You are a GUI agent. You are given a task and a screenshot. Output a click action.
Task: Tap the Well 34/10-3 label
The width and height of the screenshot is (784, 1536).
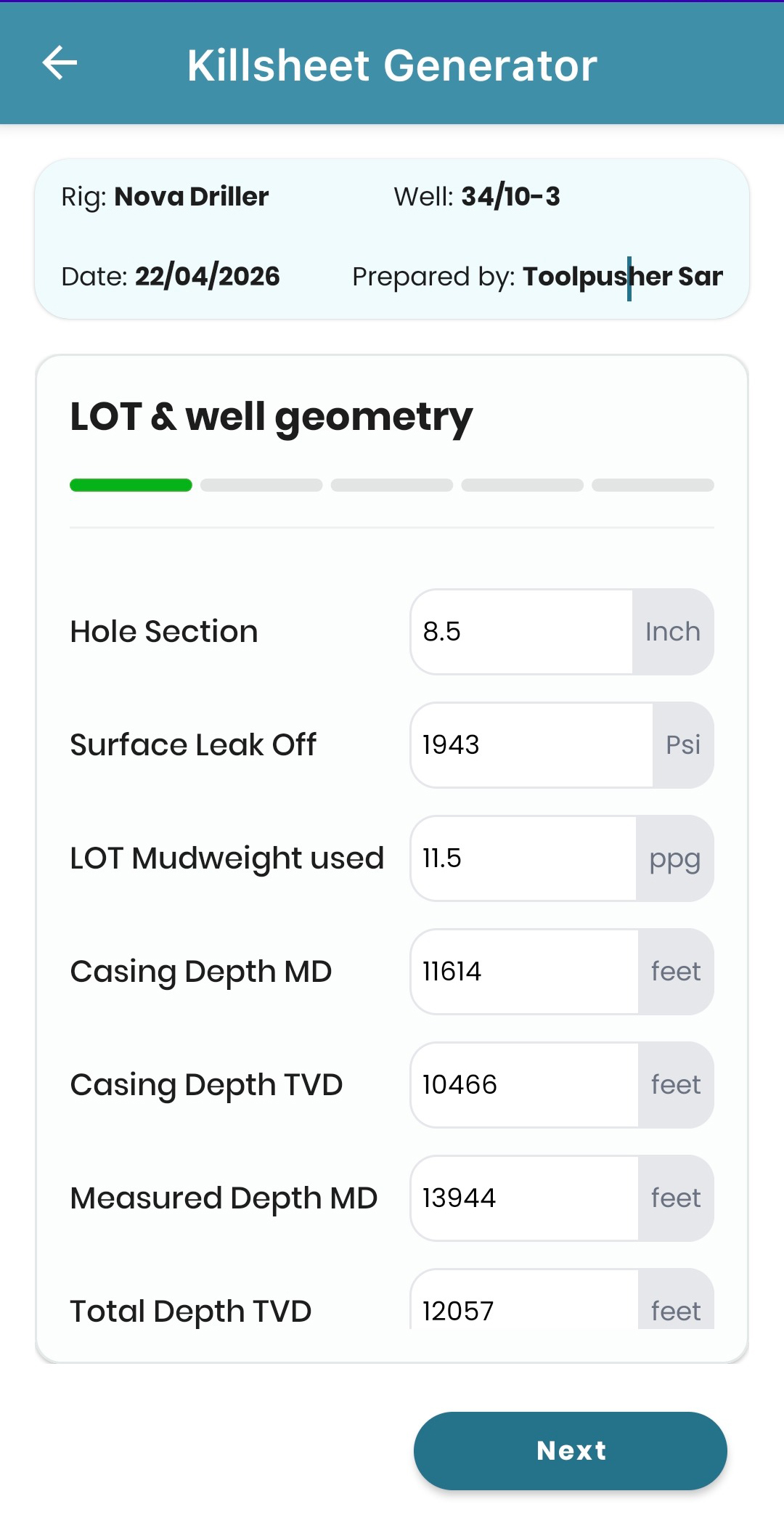tap(477, 197)
